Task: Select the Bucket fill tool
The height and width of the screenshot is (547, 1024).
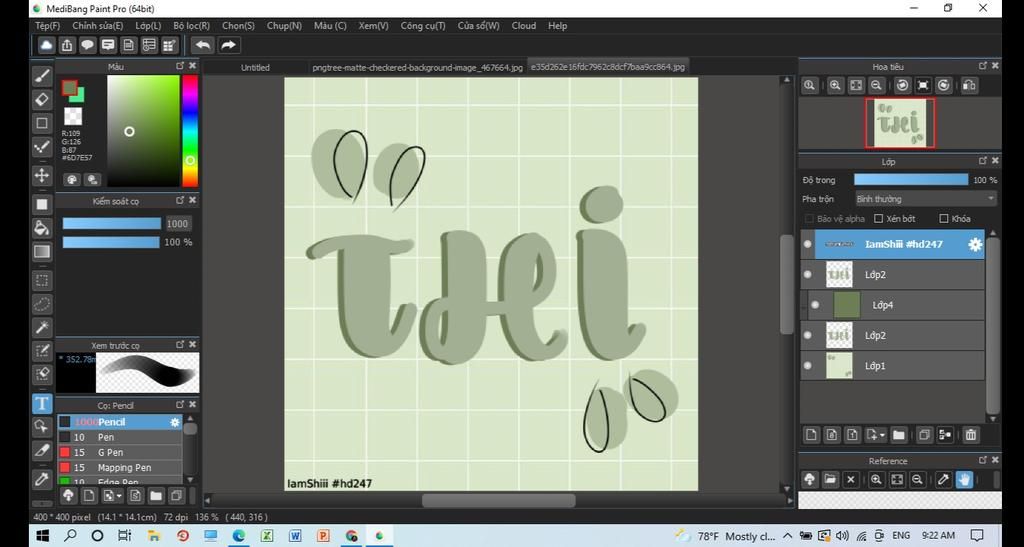Action: [42, 227]
